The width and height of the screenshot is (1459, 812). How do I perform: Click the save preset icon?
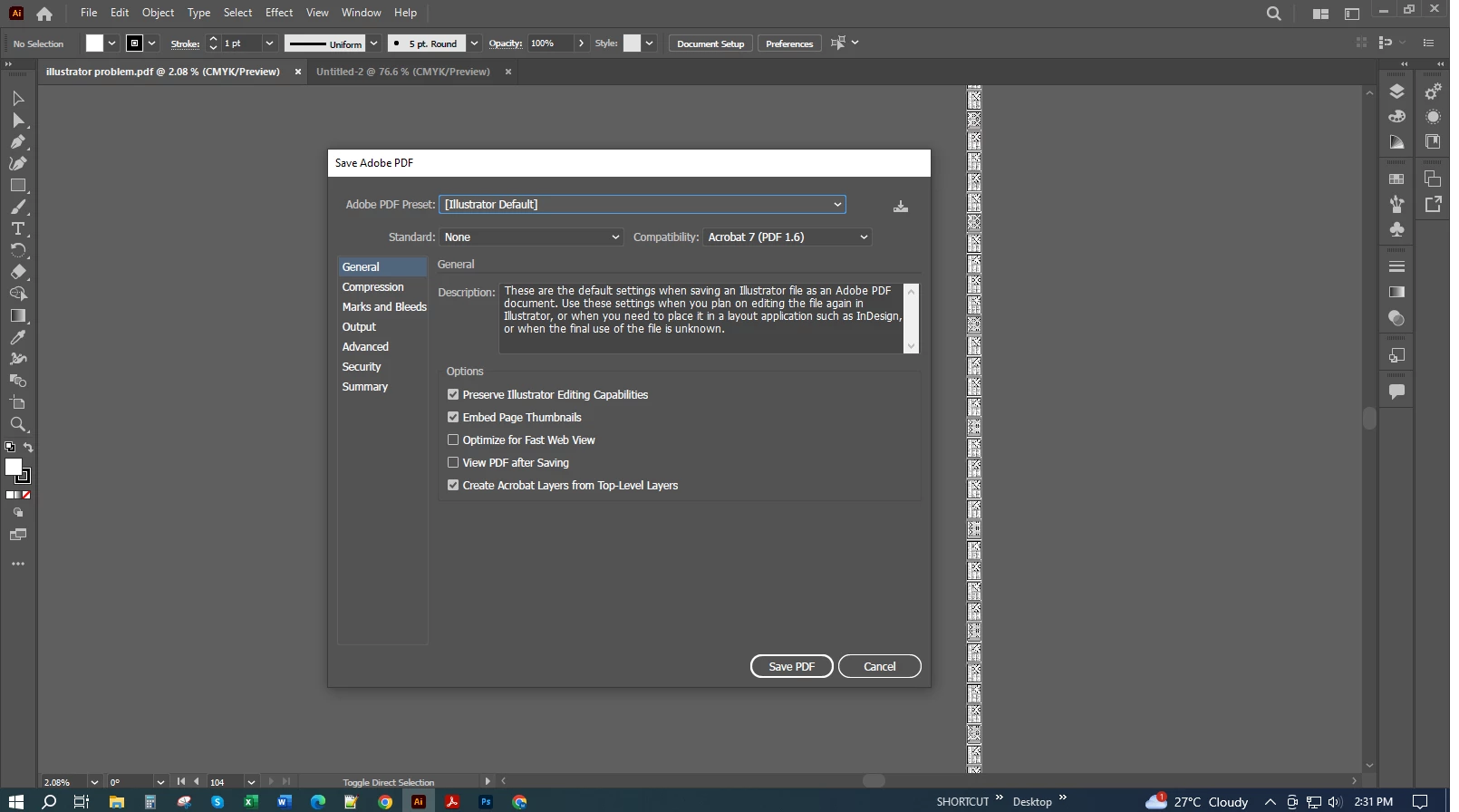tap(900, 206)
